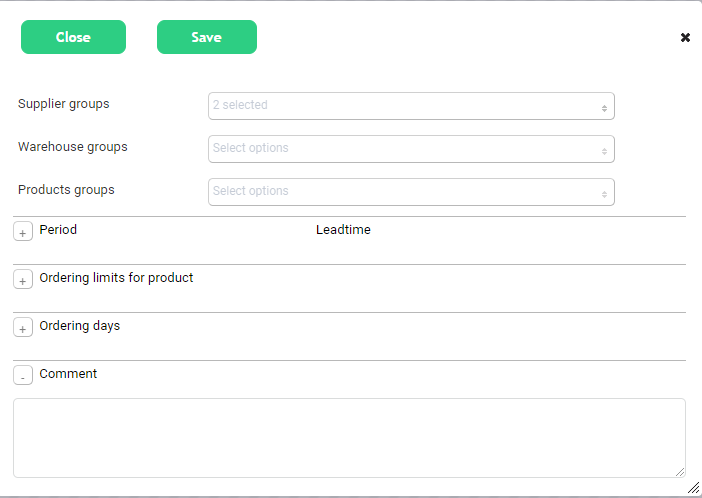The image size is (702, 498).
Task: Click the Period section label
Action: [58, 230]
